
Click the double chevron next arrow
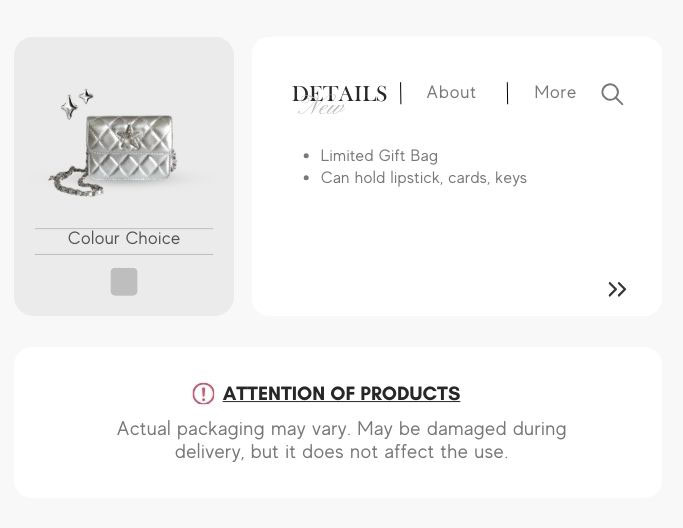(617, 289)
